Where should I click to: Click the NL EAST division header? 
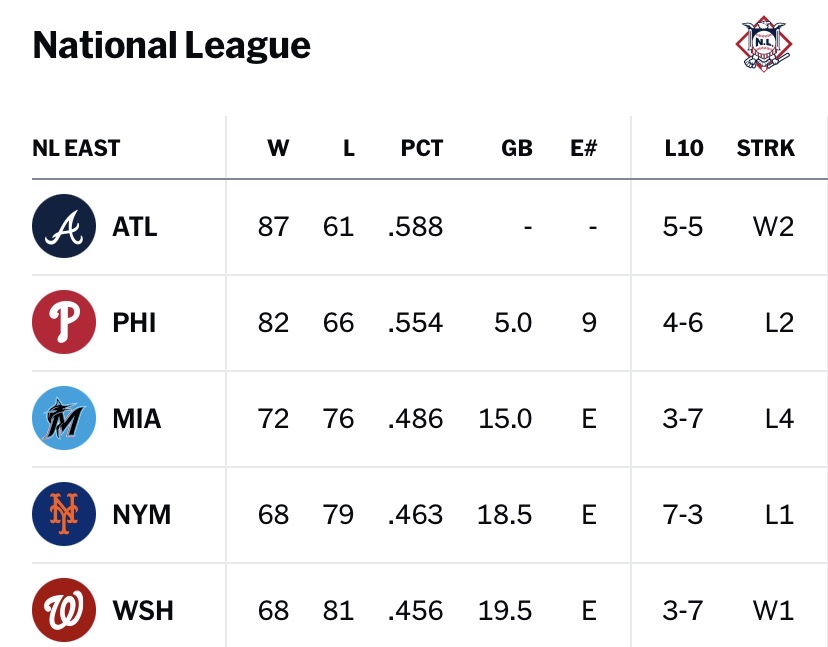[x=77, y=148]
